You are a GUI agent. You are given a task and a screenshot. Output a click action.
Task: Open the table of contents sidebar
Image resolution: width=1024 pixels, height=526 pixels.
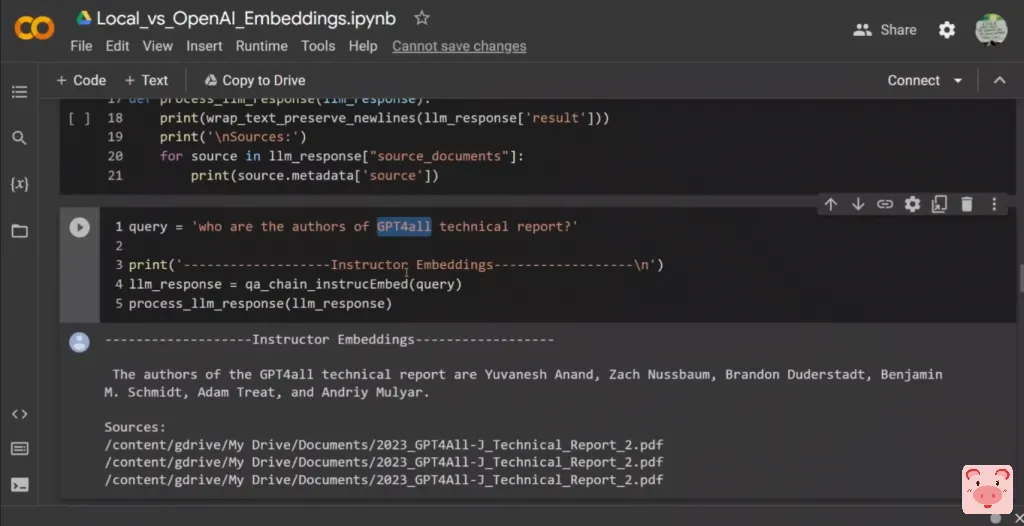(x=20, y=92)
